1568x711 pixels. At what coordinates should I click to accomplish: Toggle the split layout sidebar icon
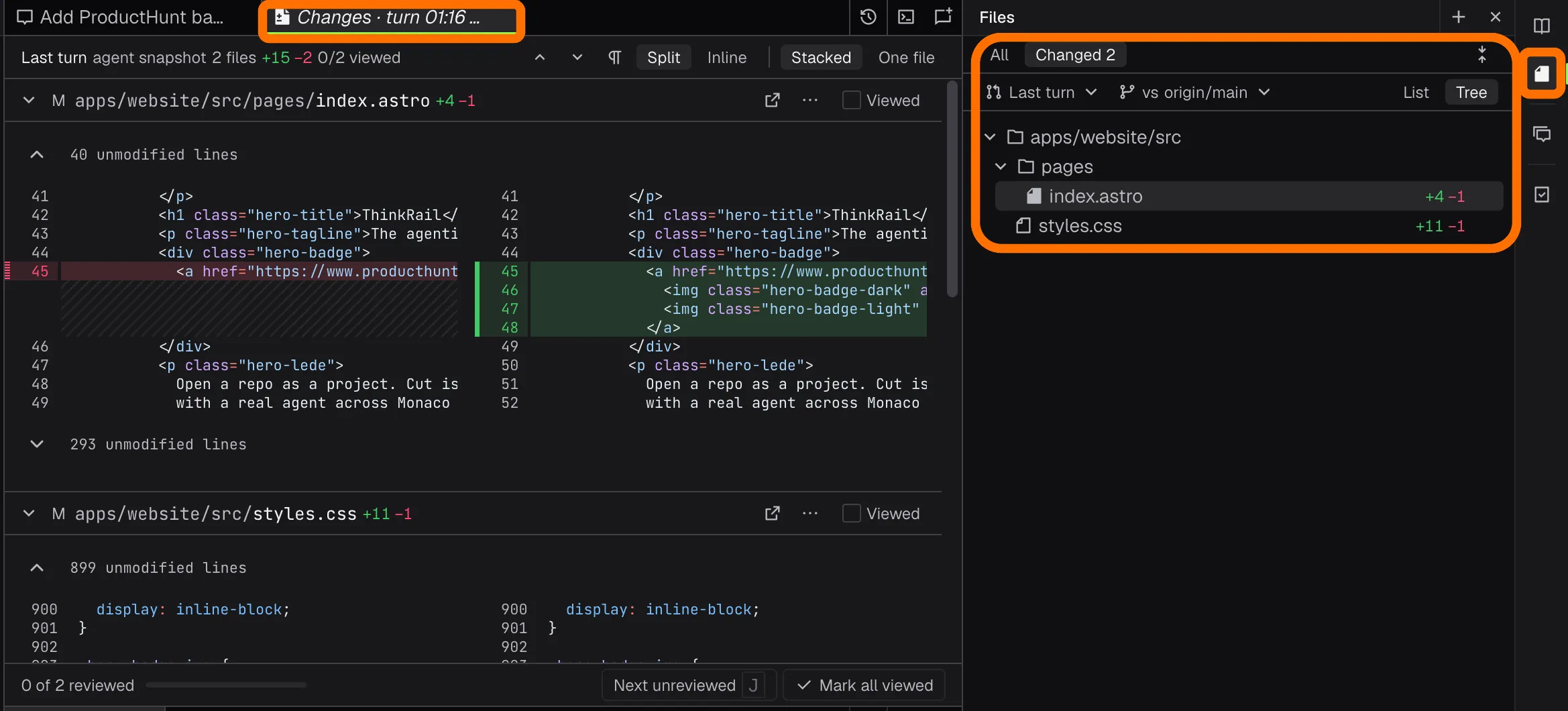(1542, 26)
